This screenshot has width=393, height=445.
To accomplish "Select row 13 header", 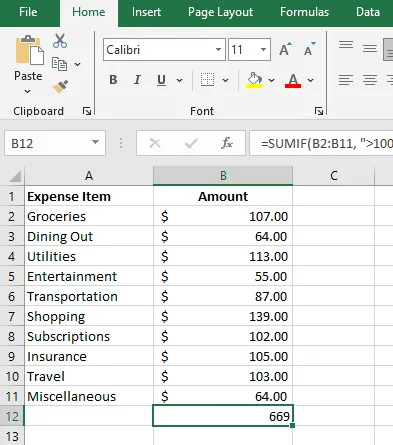I will (x=12, y=436).
